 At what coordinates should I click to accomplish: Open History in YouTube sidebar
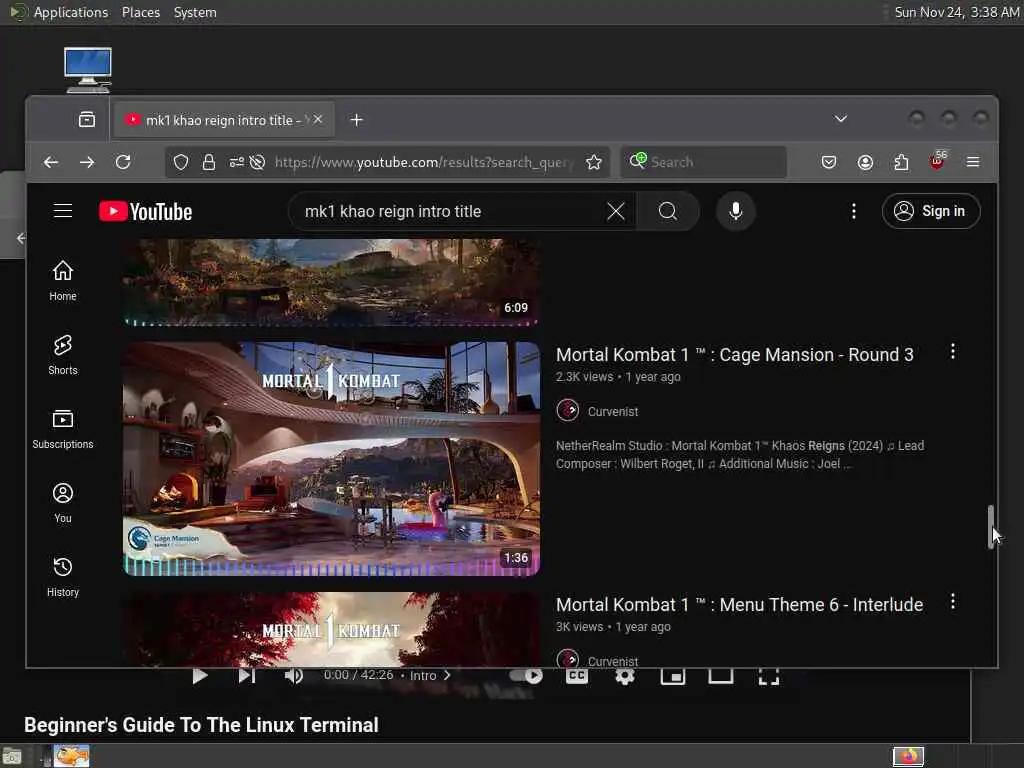(x=63, y=577)
